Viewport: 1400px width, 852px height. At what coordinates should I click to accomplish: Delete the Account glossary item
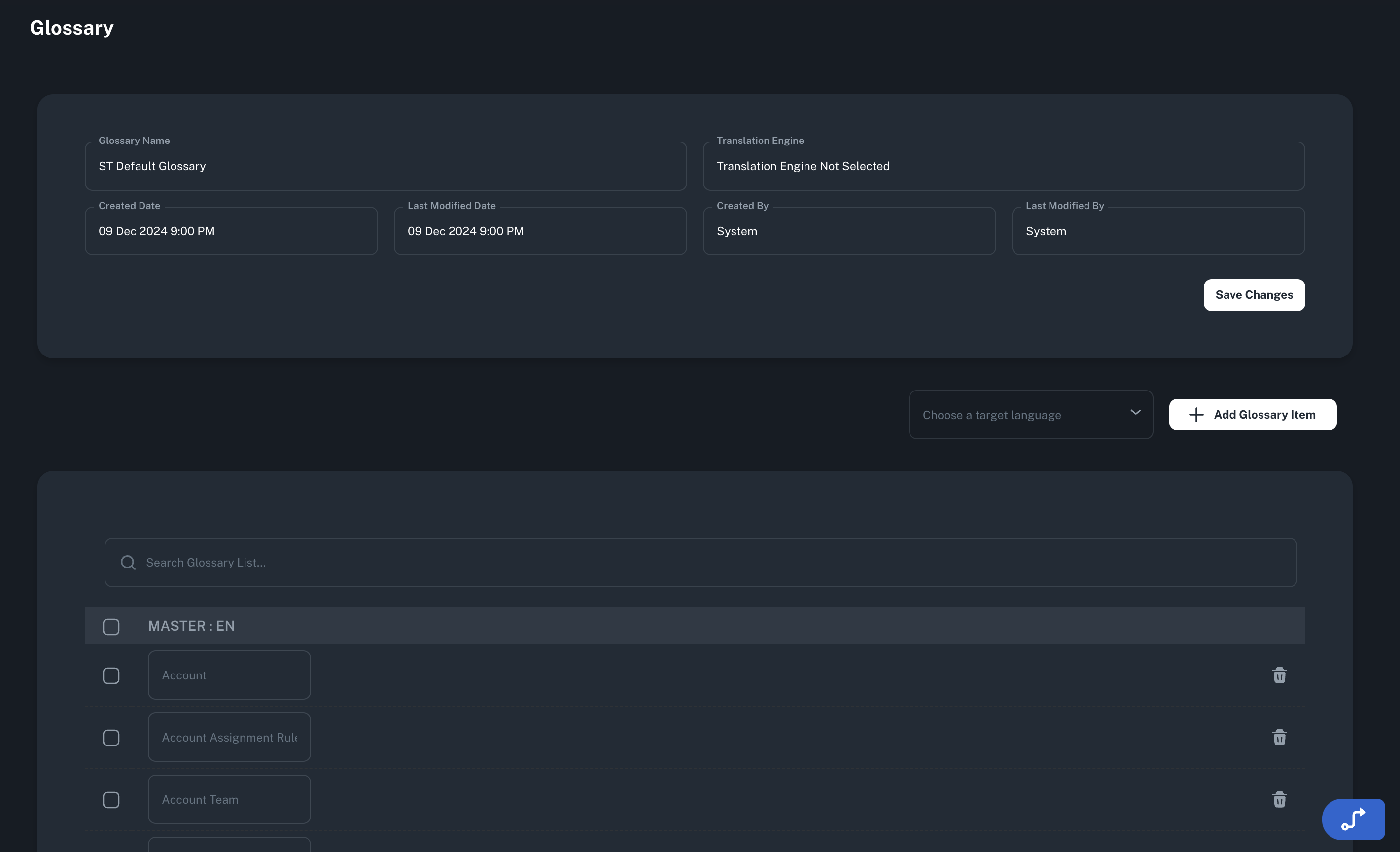[1279, 675]
